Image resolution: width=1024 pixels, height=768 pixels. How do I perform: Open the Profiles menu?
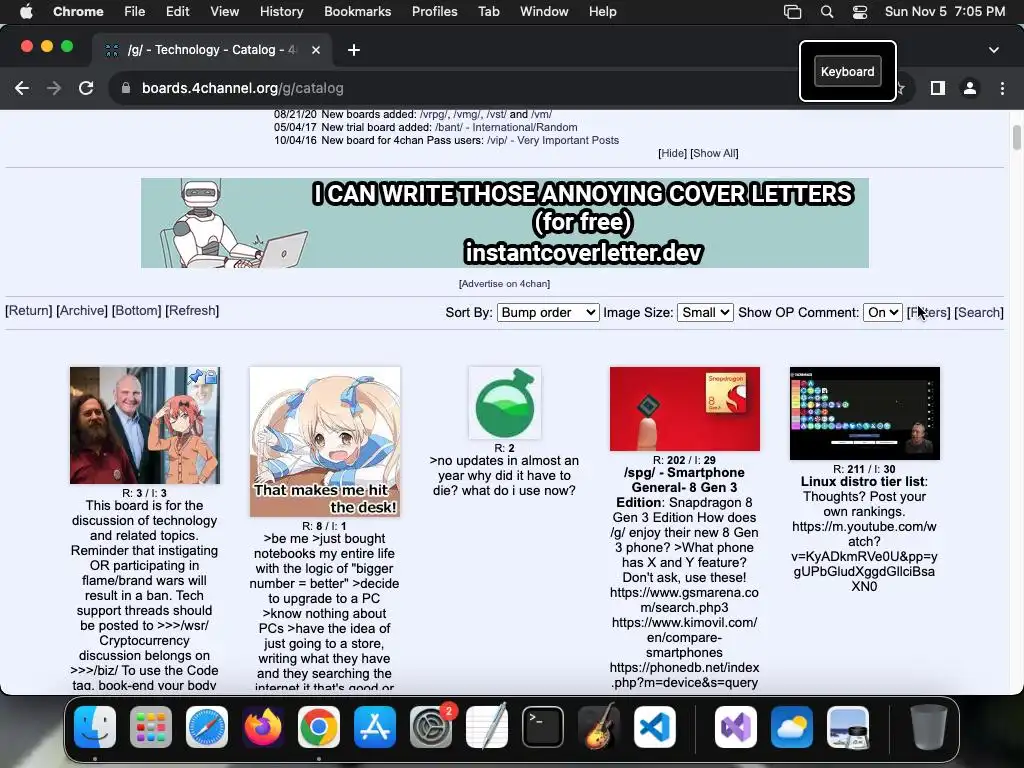pyautogui.click(x=434, y=11)
